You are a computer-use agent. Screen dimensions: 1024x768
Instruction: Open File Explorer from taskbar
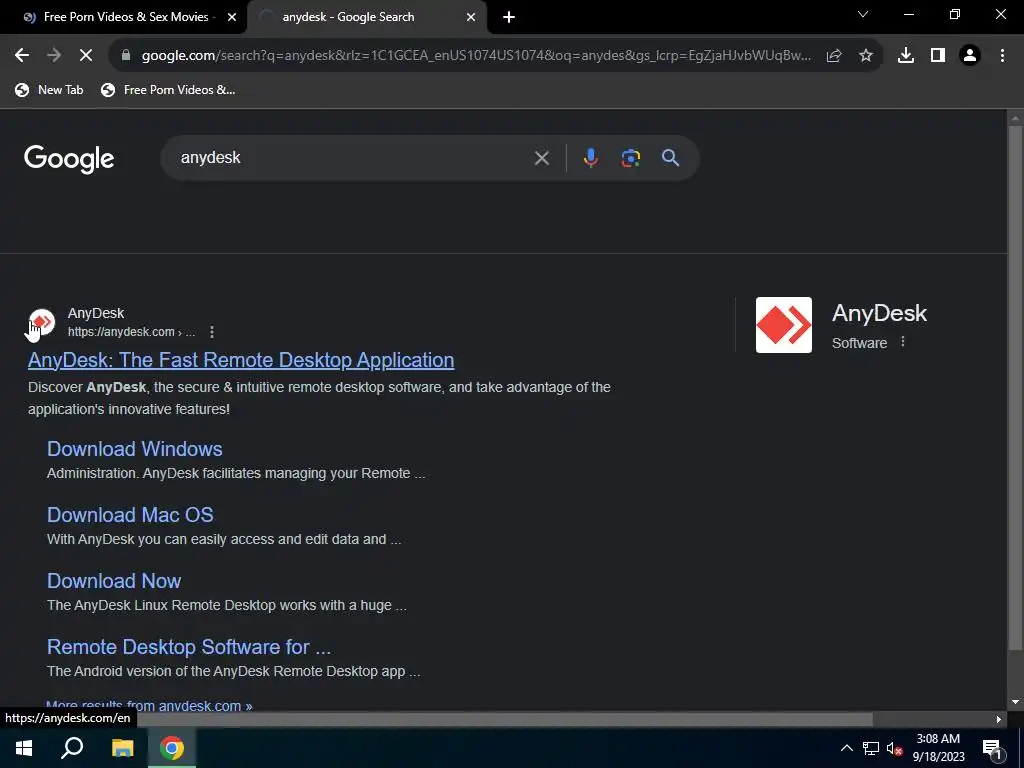point(122,748)
